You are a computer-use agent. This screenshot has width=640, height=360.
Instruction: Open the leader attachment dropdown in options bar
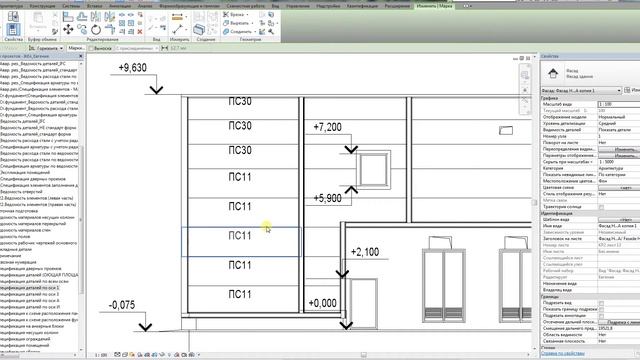(x=137, y=48)
